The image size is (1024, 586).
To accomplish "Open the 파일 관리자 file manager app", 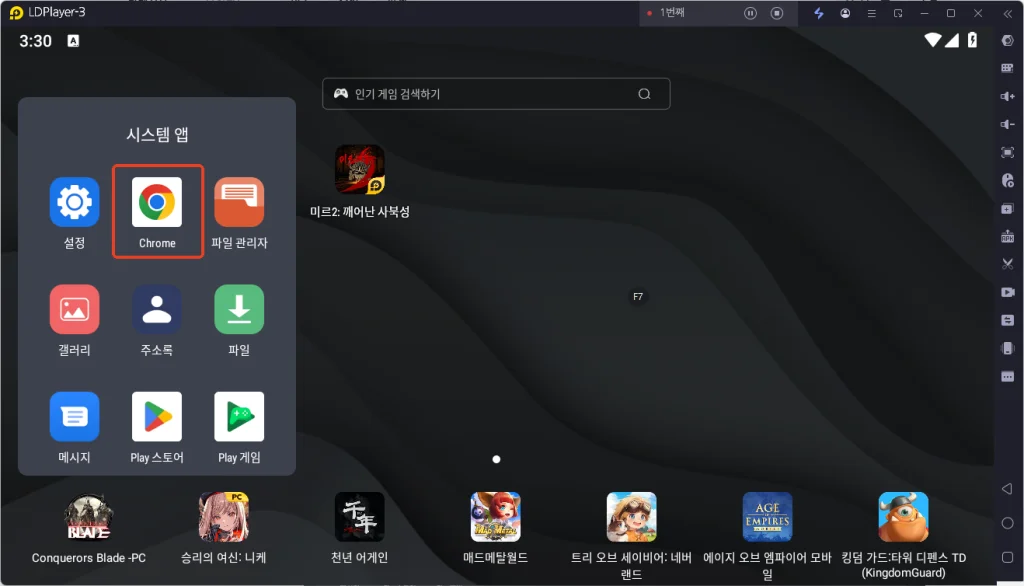I will [239, 202].
